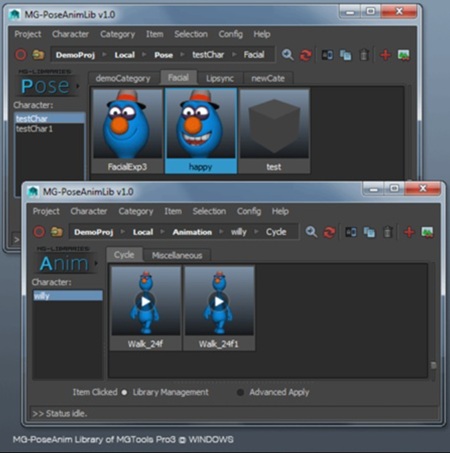Expand the Anim library switch arrow
This screenshot has width=450, height=453.
(96, 263)
